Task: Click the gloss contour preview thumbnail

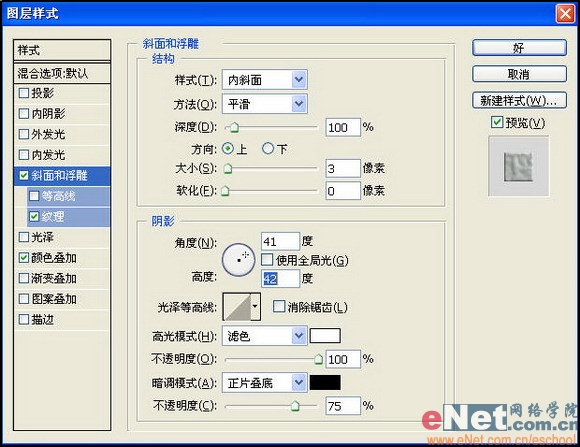Action: coord(237,306)
